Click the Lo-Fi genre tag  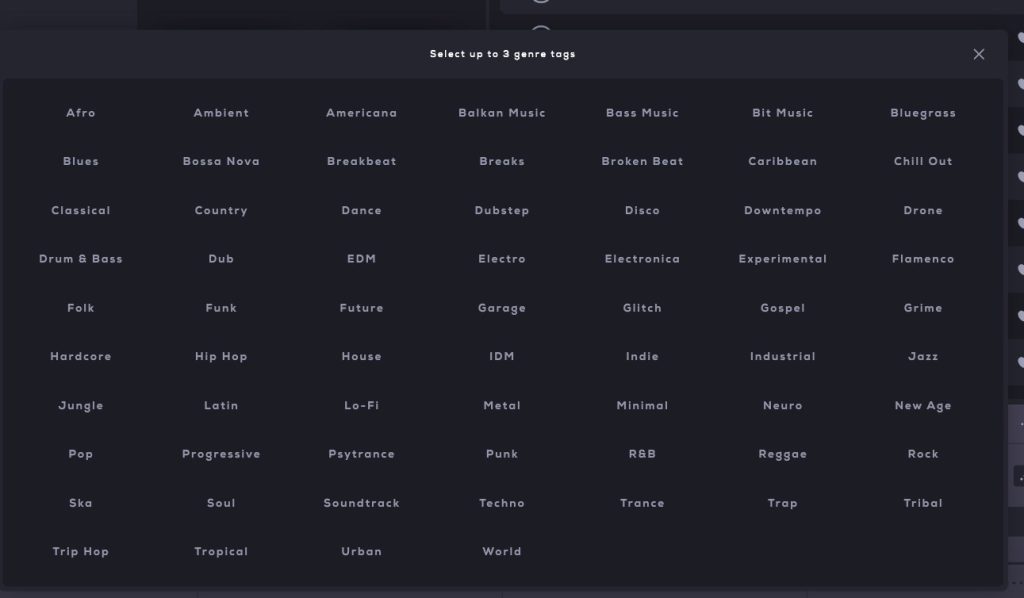point(361,406)
